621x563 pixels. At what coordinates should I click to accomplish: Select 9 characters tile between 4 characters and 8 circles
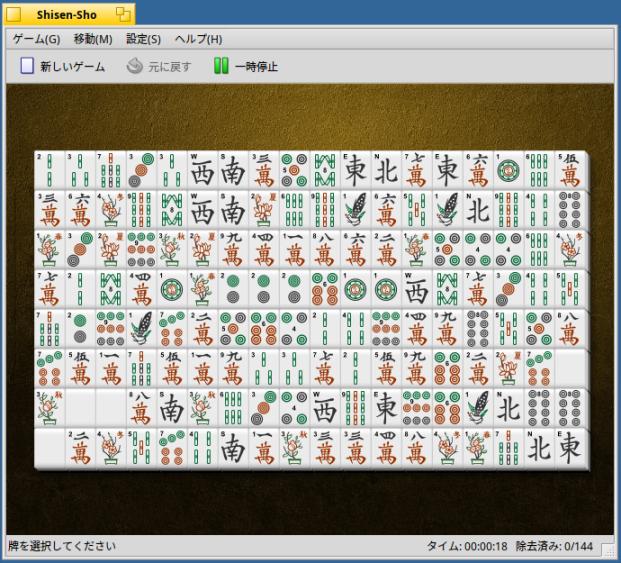(x=448, y=329)
